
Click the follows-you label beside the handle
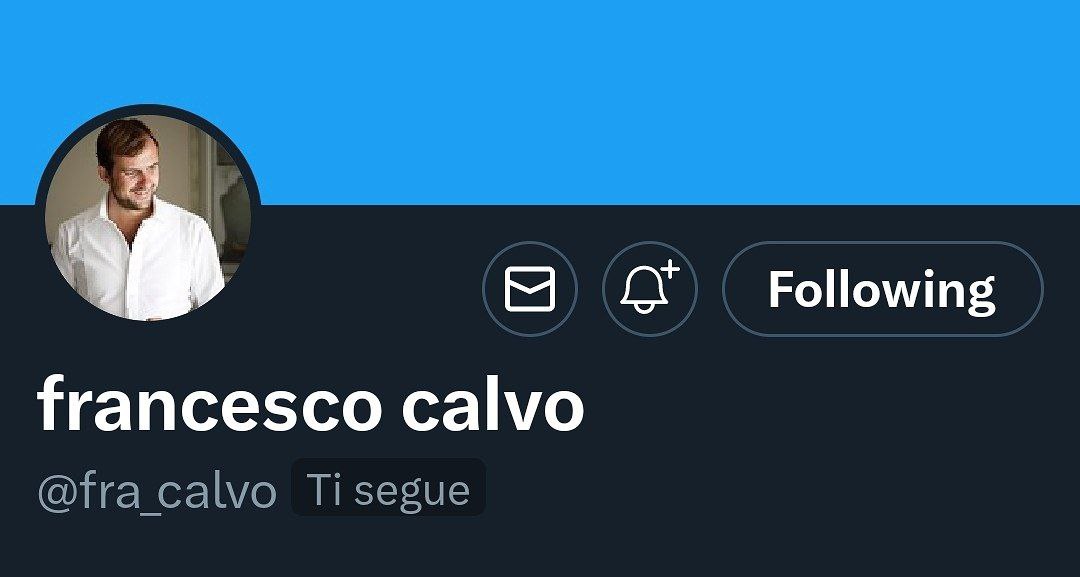tap(388, 488)
